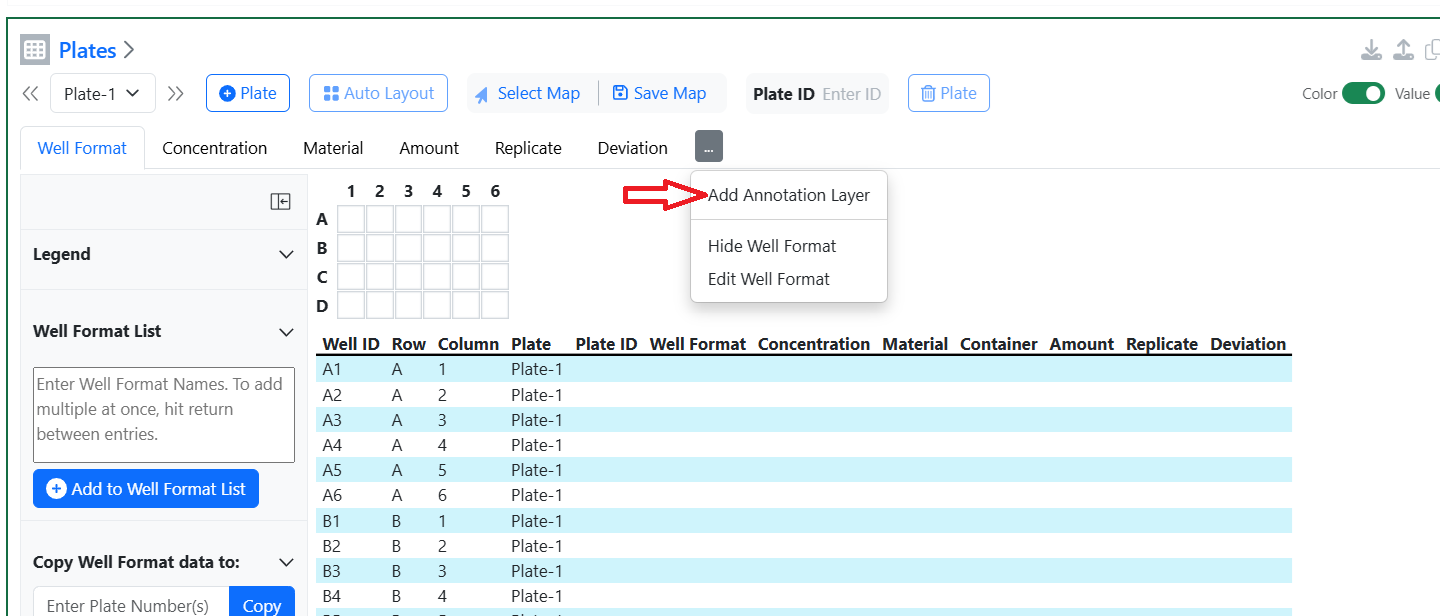
Task: Switch to the Concentration tab
Action: pos(214,148)
